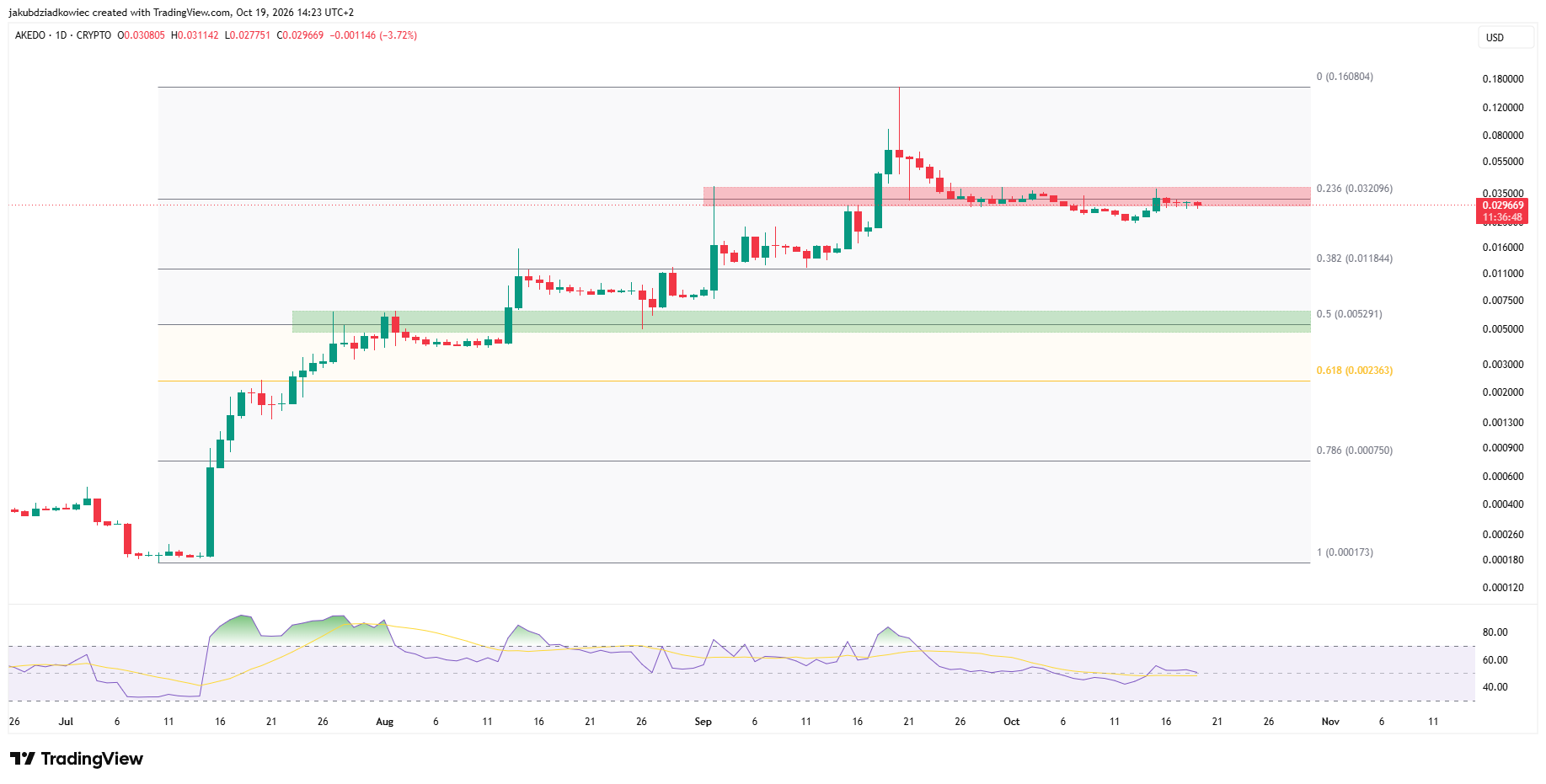This screenshot has width=1546, height=784.
Task: Click the RSI 80.00 scale value
Action: click(1495, 632)
